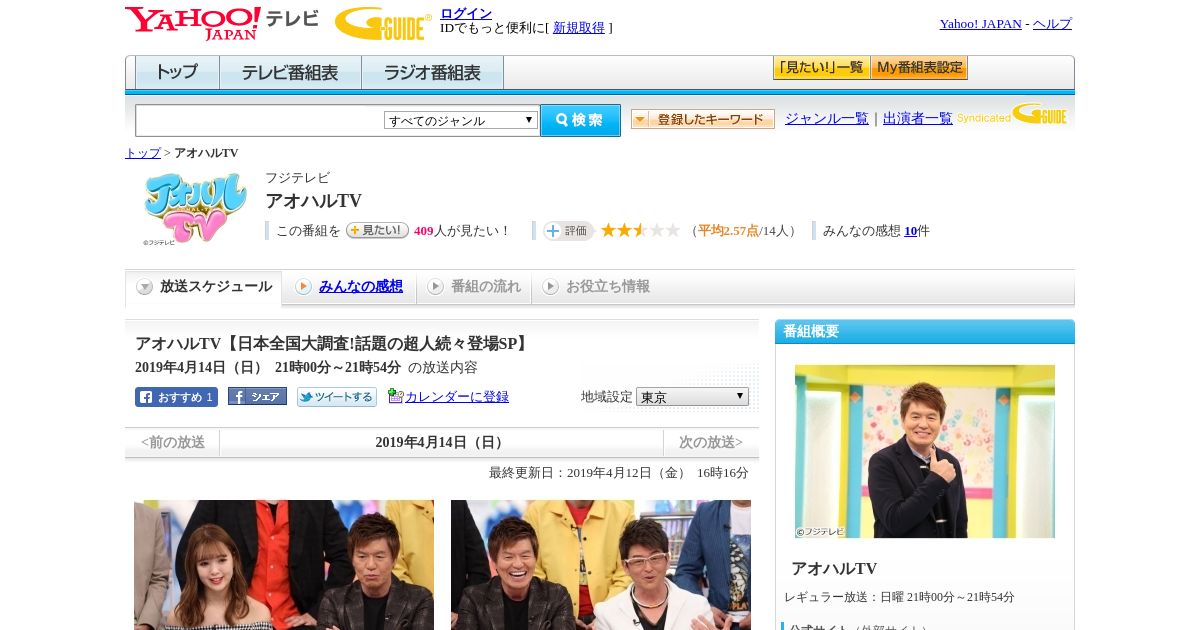Click the レギュラー放送 schedule text
Viewport: 1200px width, 630px height.
coord(899,597)
